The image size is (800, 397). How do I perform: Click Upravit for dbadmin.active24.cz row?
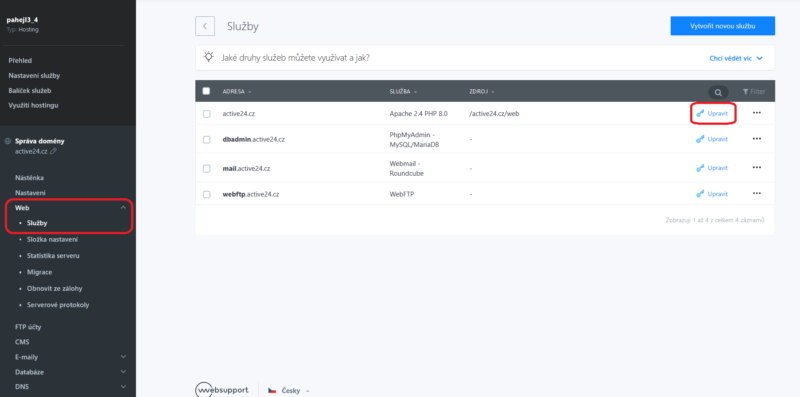coord(712,139)
